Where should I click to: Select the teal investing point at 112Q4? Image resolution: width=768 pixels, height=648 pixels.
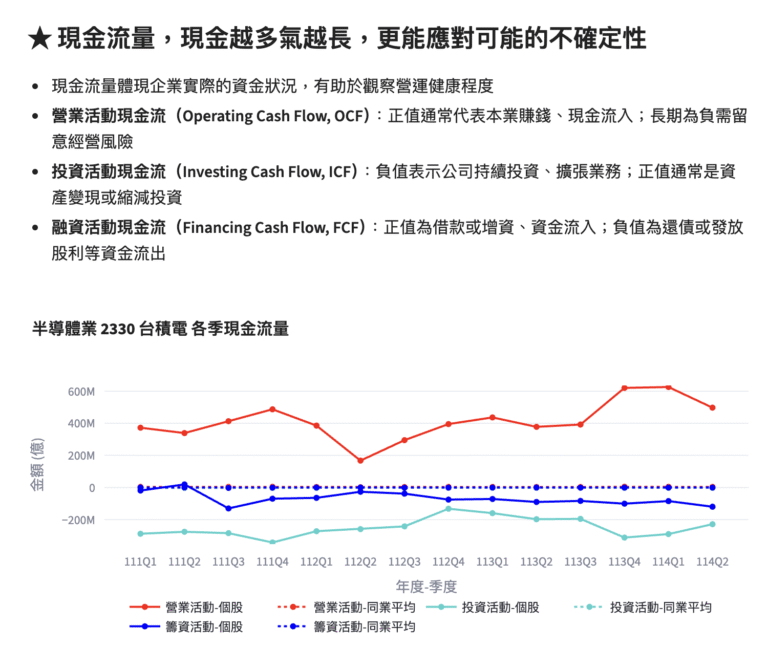(448, 509)
